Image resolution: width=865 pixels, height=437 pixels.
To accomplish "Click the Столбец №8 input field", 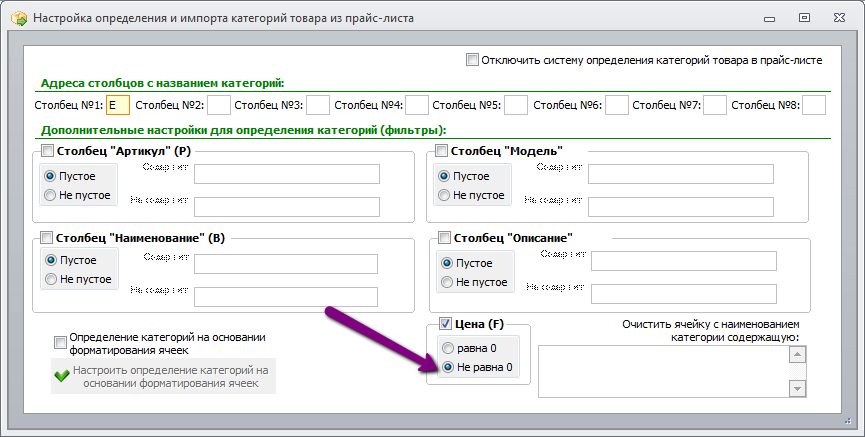I will [814, 105].
